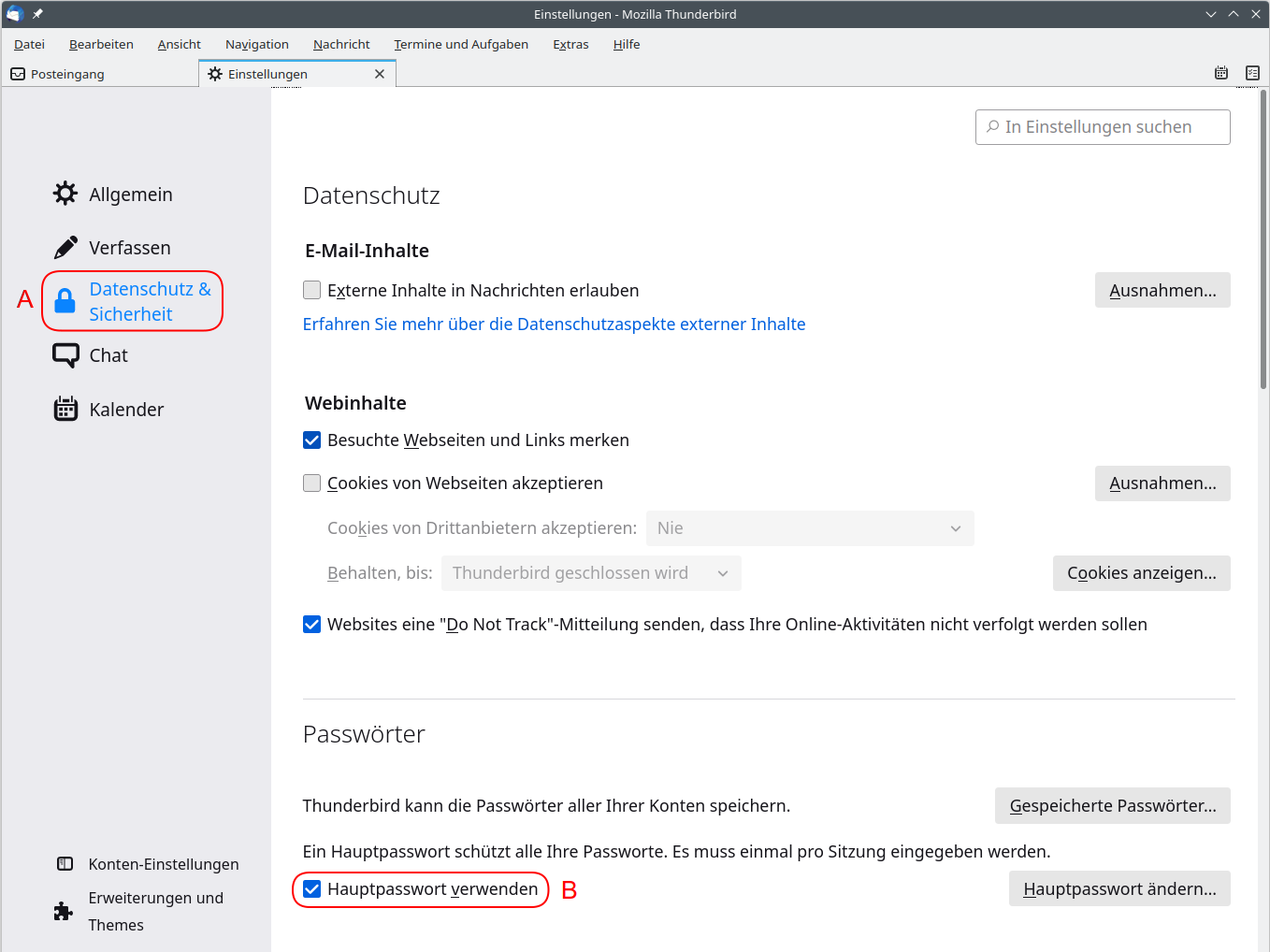This screenshot has height=952, width=1270.
Task: Select Verfassen in the settings sidebar
Action: pos(112,247)
